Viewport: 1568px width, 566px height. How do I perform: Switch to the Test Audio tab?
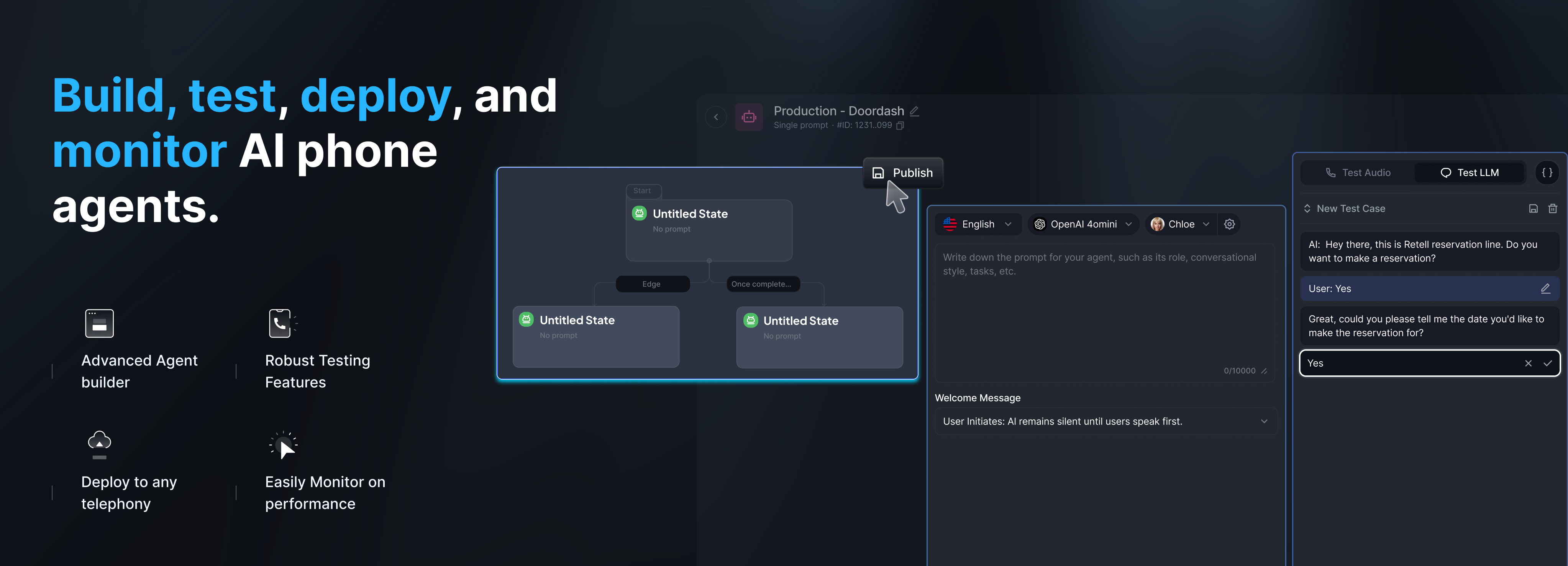(1357, 173)
